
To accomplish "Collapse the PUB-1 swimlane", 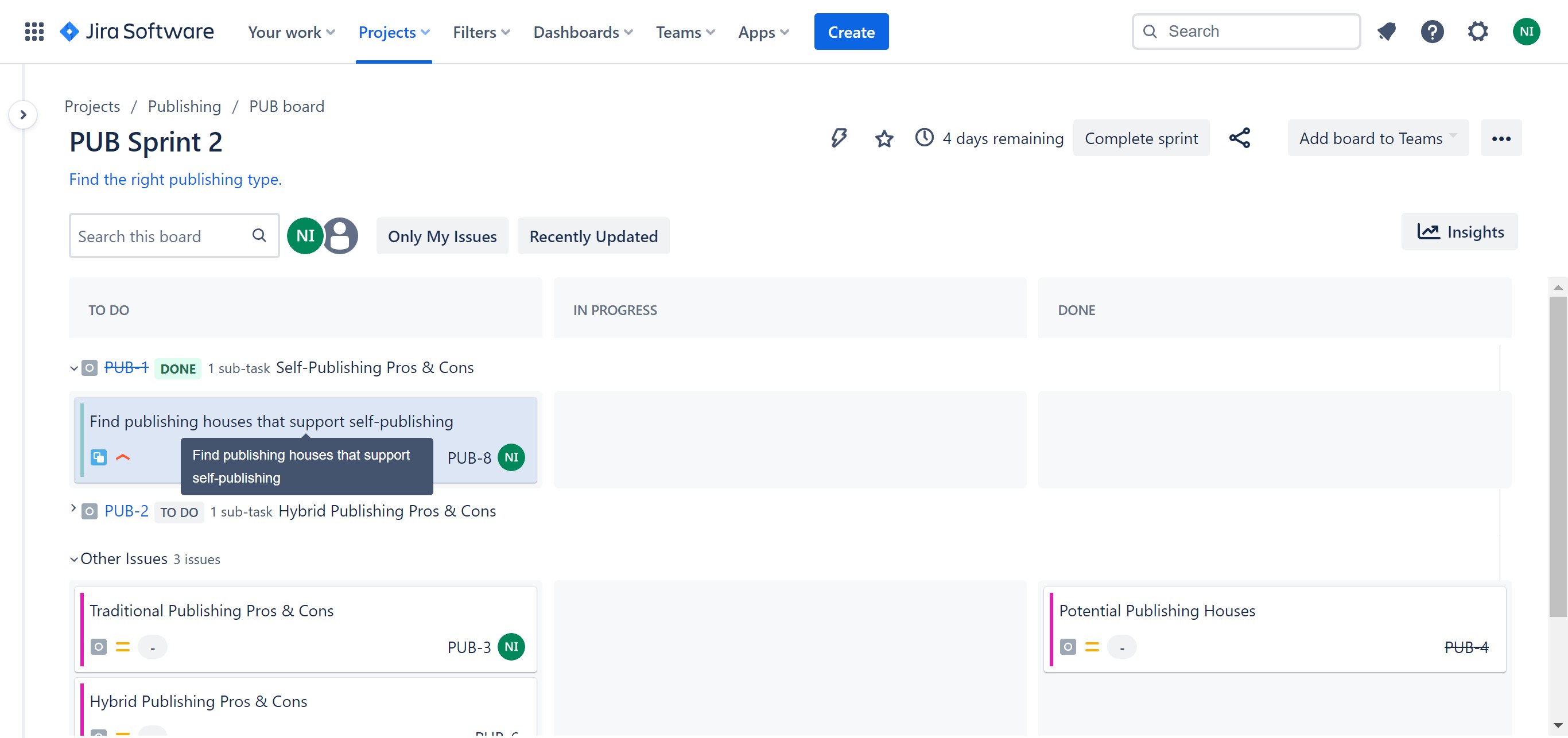I will tap(73, 368).
